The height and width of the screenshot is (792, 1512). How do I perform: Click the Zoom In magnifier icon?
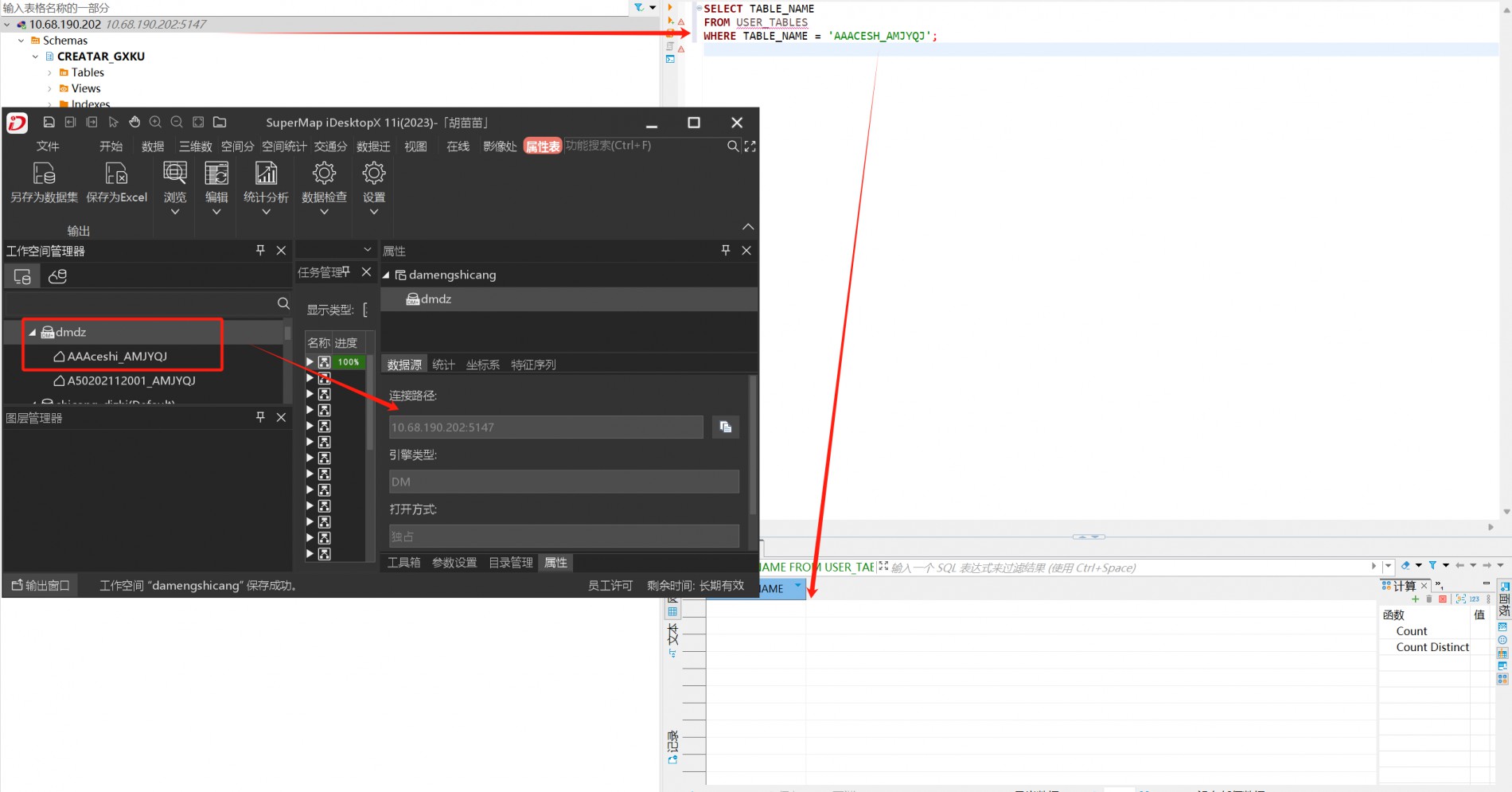(156, 122)
